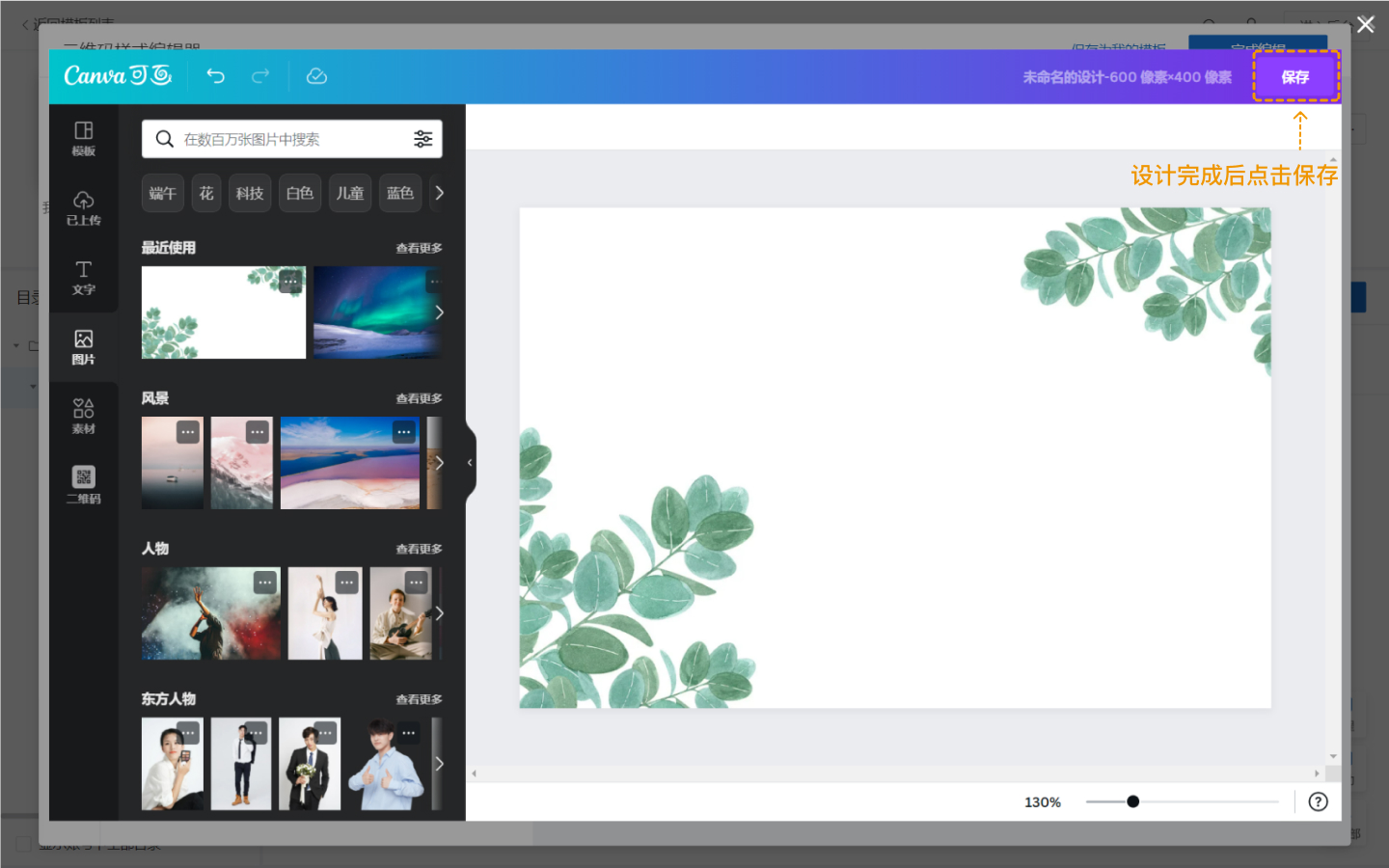Click the canvas horizontal scrollbar
Image resolution: width=1389 pixels, height=868 pixels.
pyautogui.click(x=895, y=773)
